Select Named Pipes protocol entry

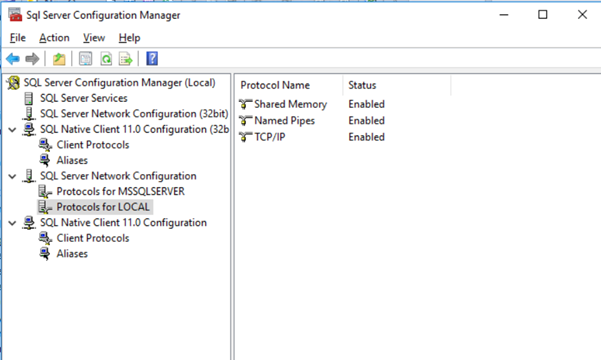284,120
